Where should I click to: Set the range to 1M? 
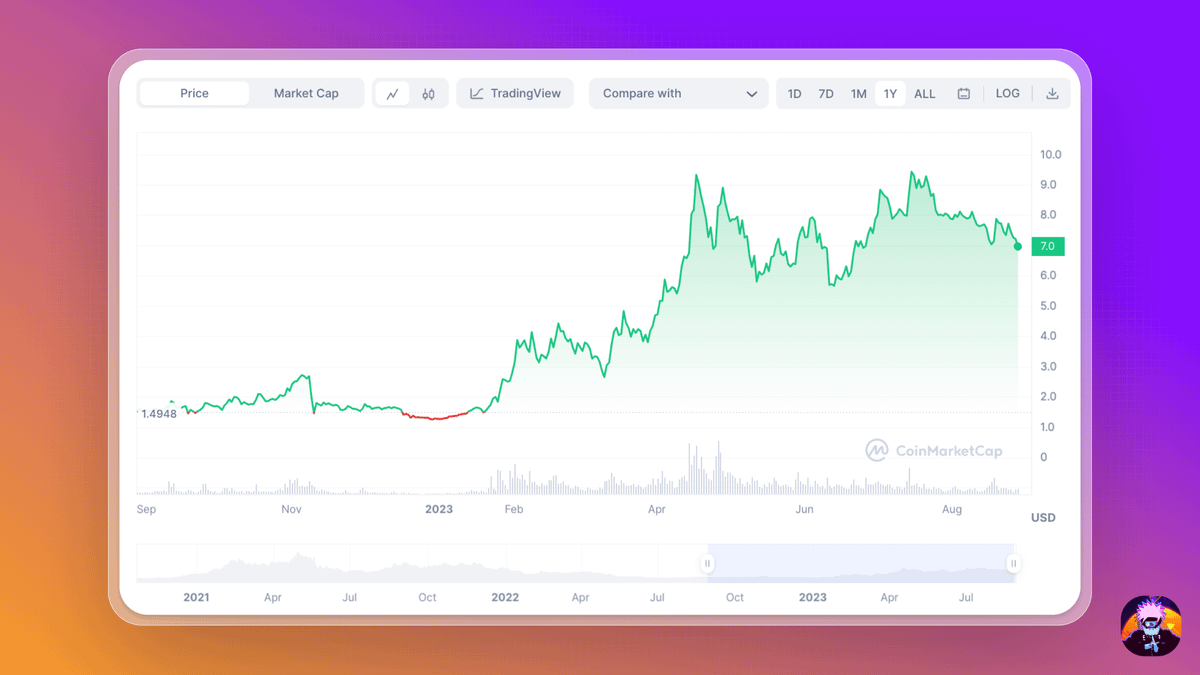(x=858, y=94)
